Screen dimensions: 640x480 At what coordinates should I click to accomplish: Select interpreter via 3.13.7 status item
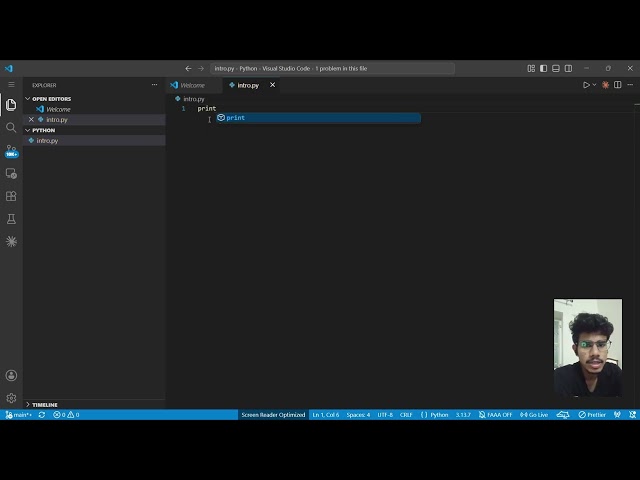coord(463,415)
